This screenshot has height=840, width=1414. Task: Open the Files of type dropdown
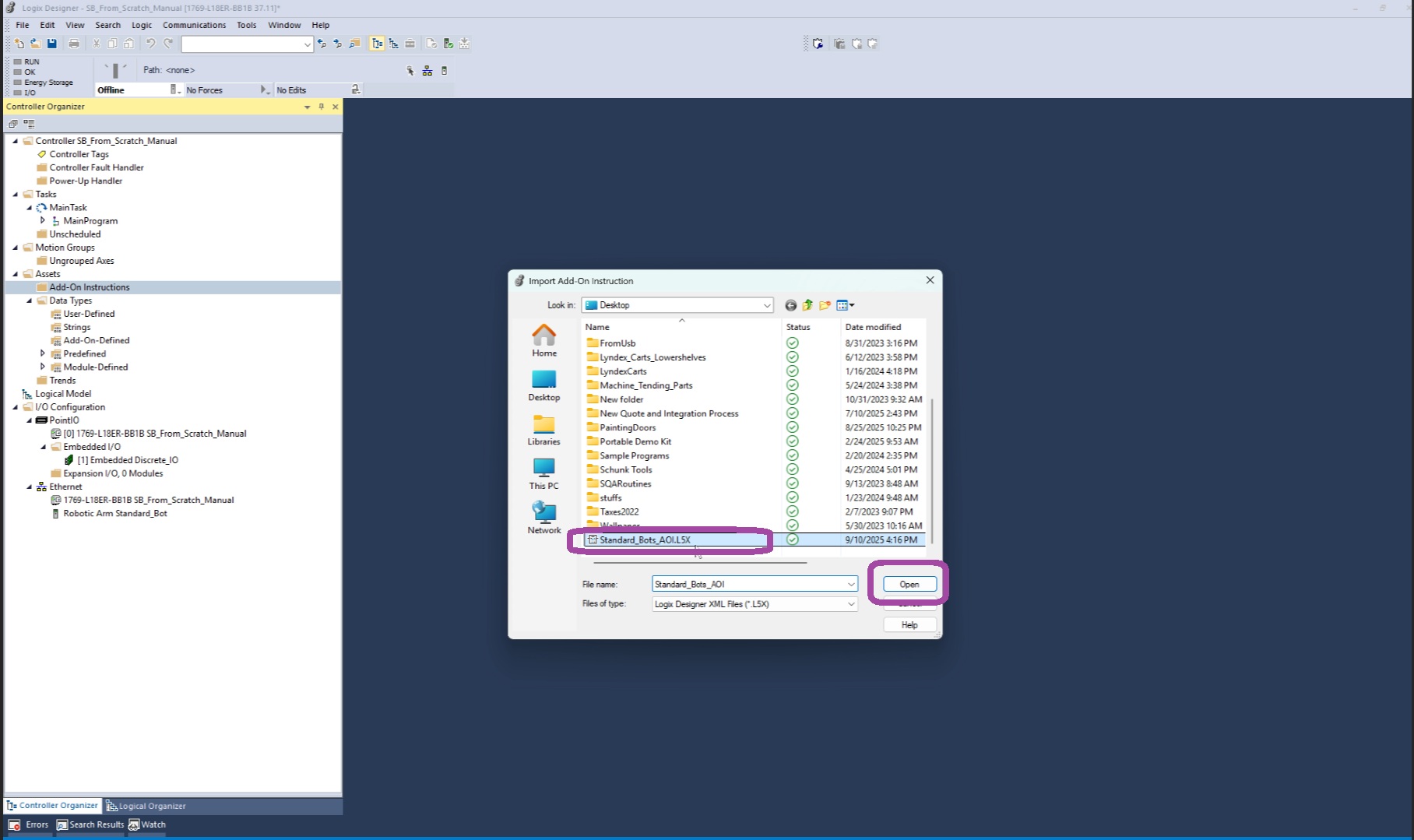pyautogui.click(x=850, y=604)
